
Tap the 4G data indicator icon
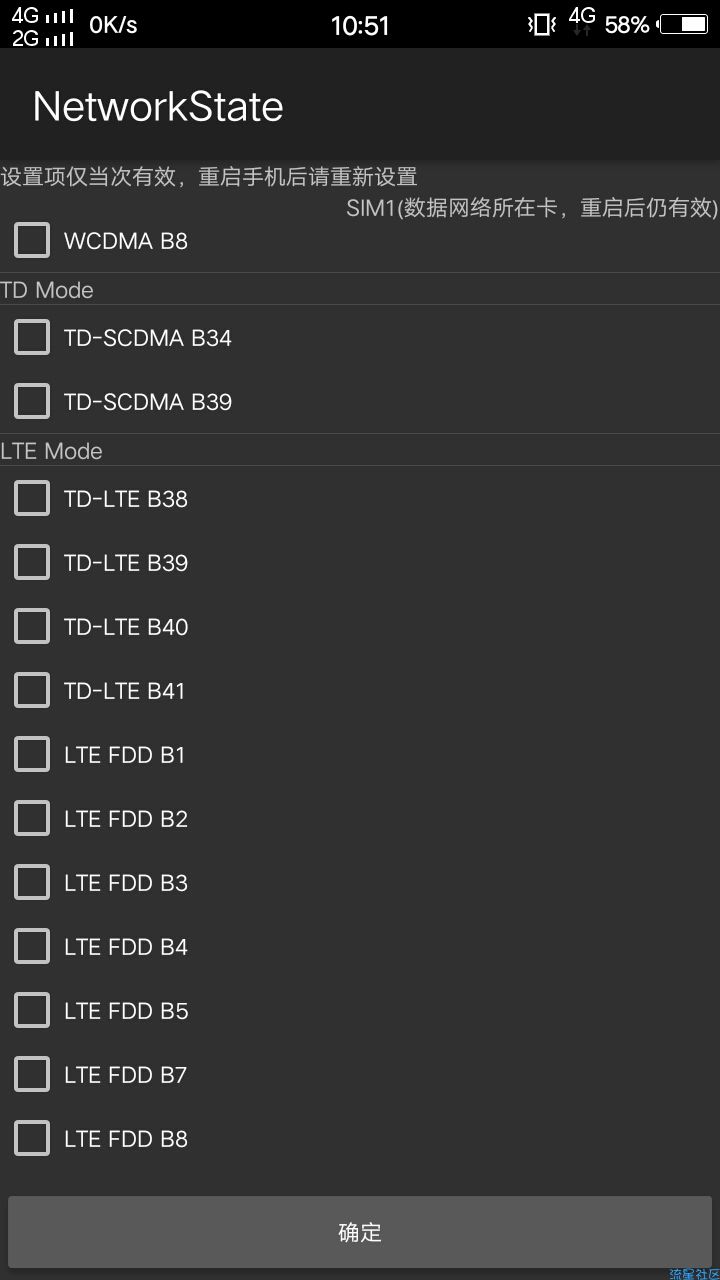tap(581, 22)
